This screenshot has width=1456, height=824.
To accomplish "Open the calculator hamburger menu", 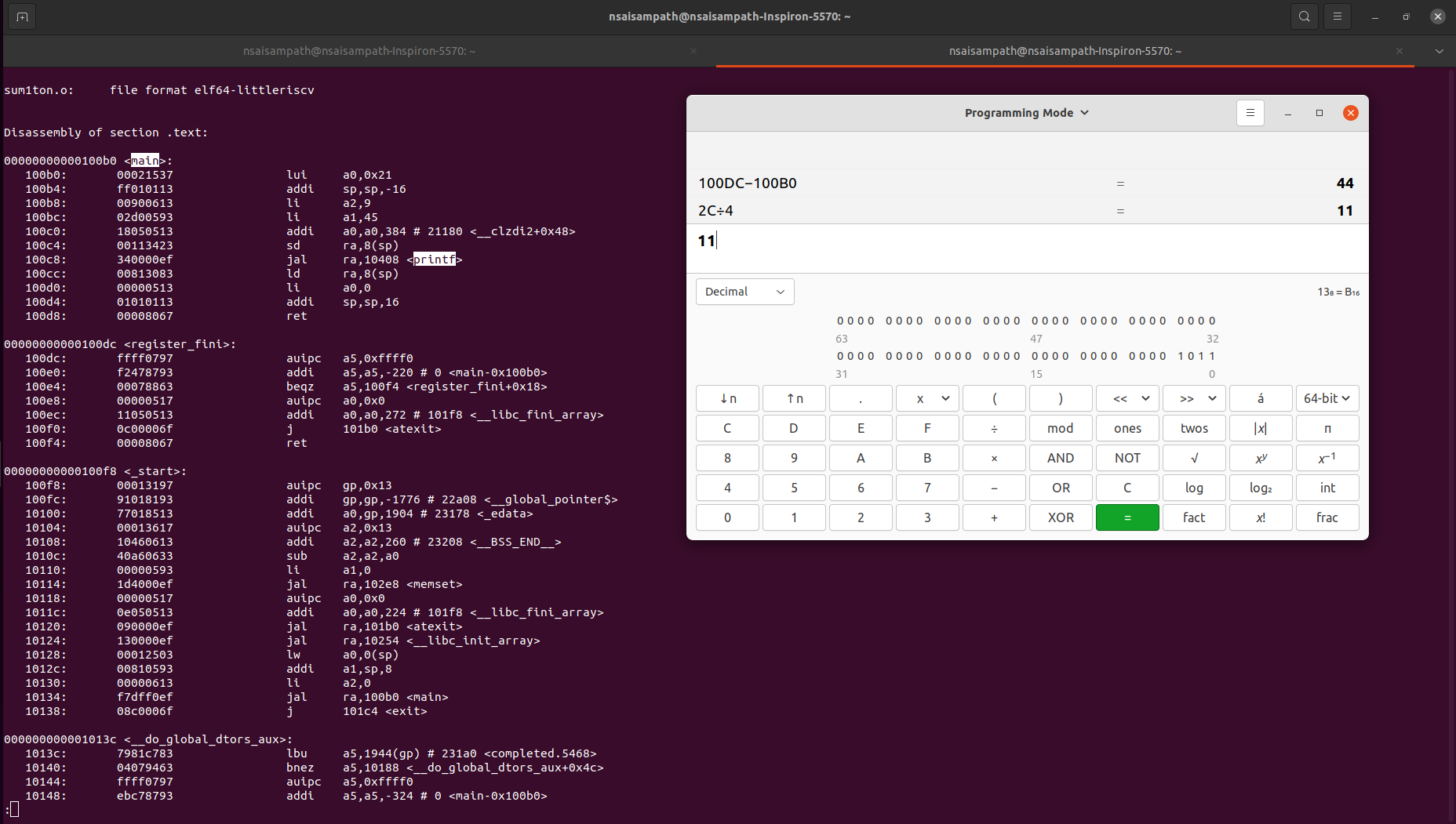I will click(x=1250, y=112).
